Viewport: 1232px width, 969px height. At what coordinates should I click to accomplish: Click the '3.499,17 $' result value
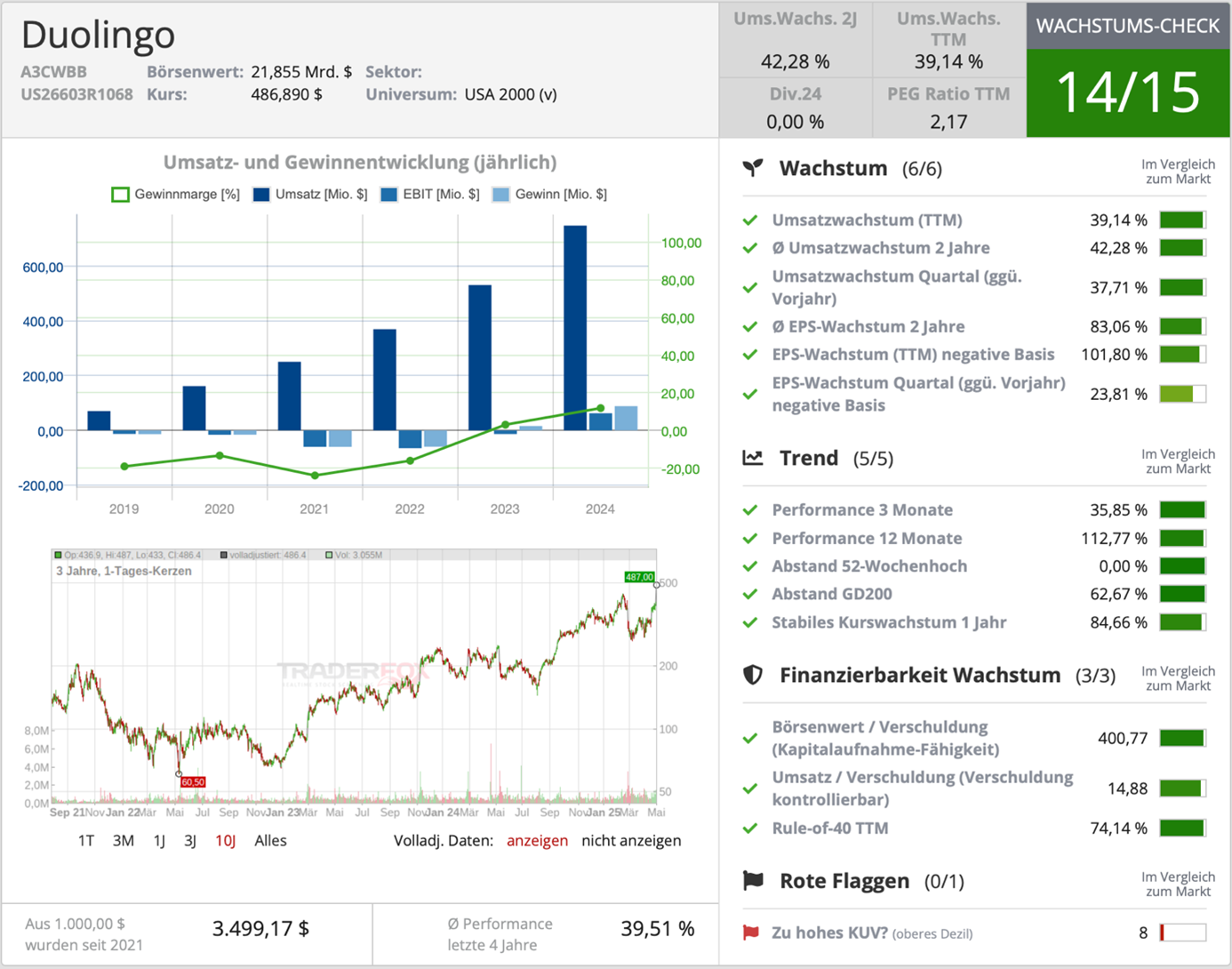pyautogui.click(x=260, y=929)
